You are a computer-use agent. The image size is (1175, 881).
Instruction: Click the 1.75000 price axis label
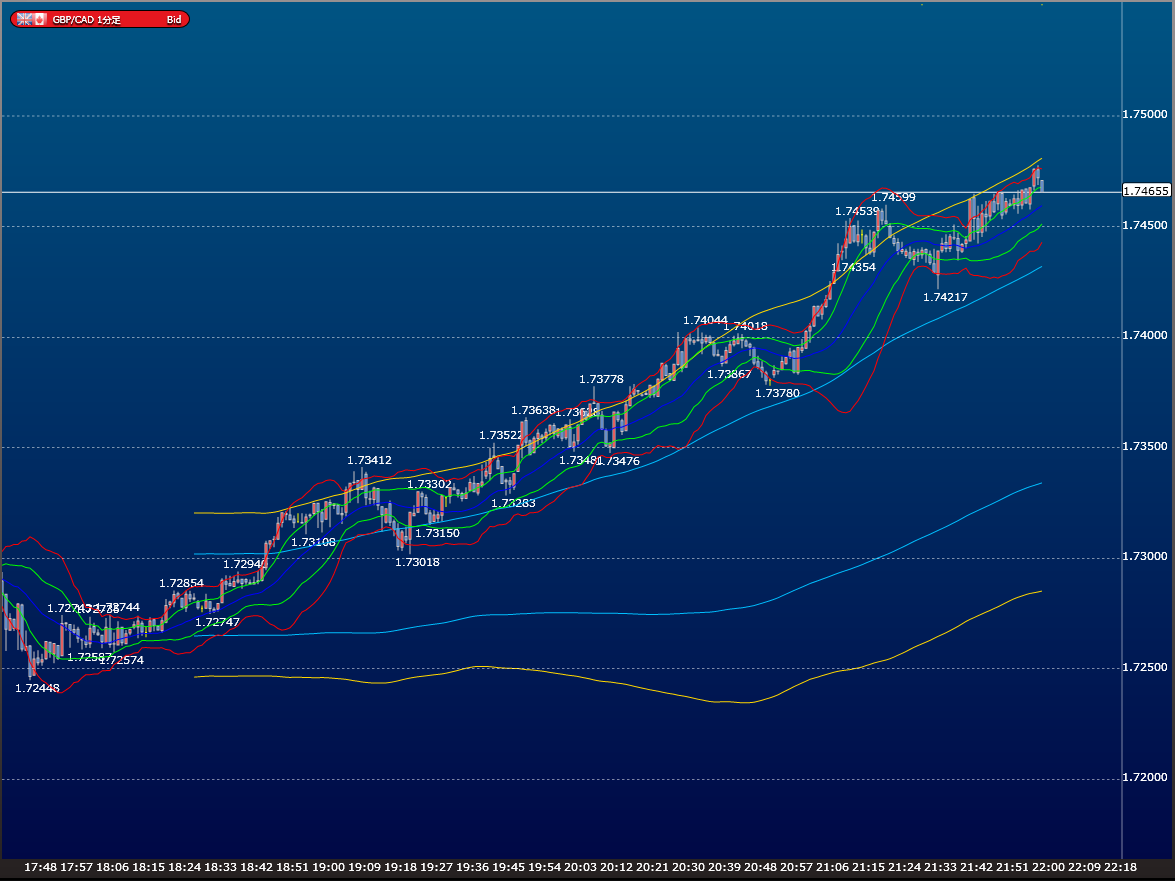click(x=1144, y=115)
